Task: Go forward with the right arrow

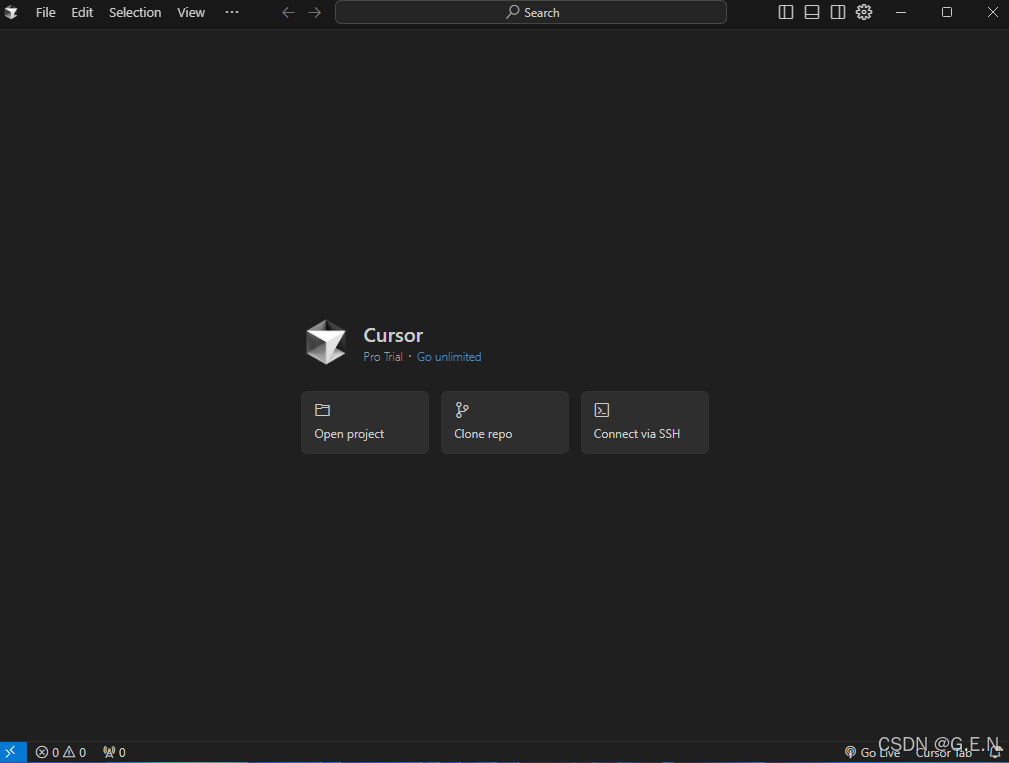Action: click(x=314, y=12)
